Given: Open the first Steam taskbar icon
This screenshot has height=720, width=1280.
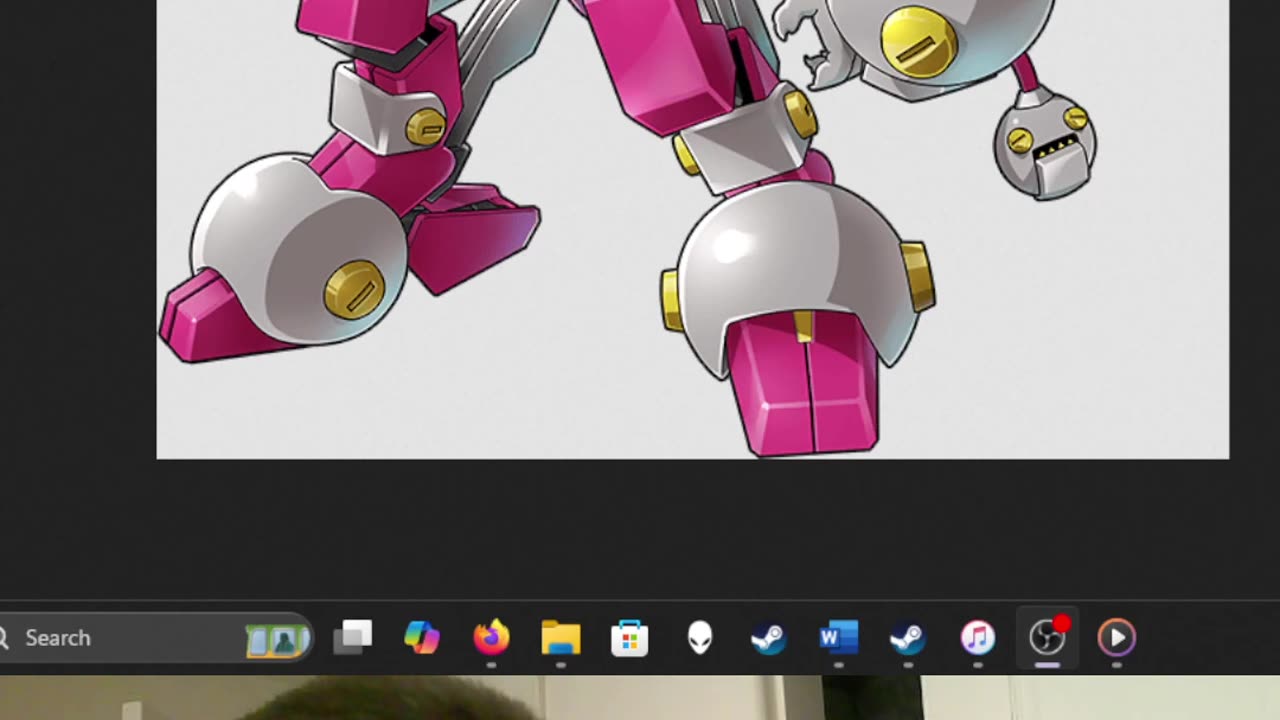Looking at the screenshot, I should pos(768,637).
